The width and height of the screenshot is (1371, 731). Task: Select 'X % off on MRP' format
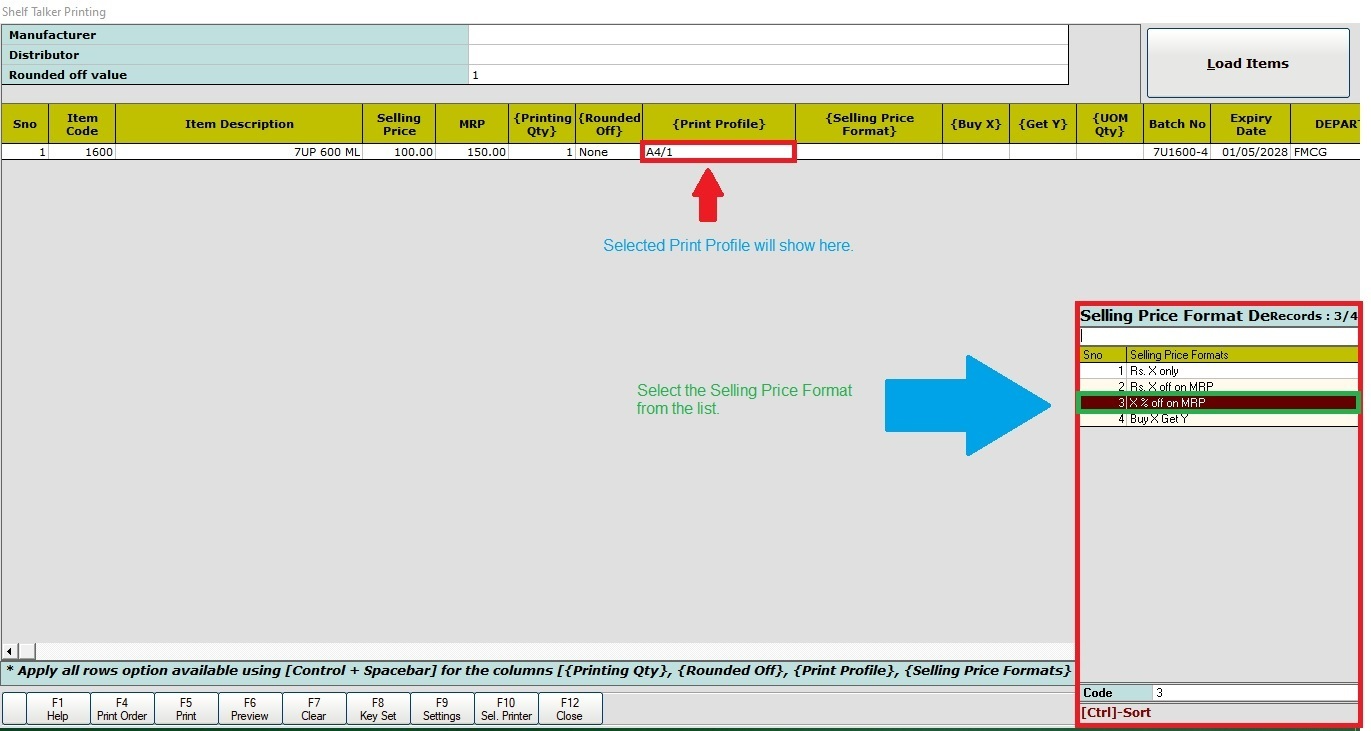pyautogui.click(x=1219, y=403)
